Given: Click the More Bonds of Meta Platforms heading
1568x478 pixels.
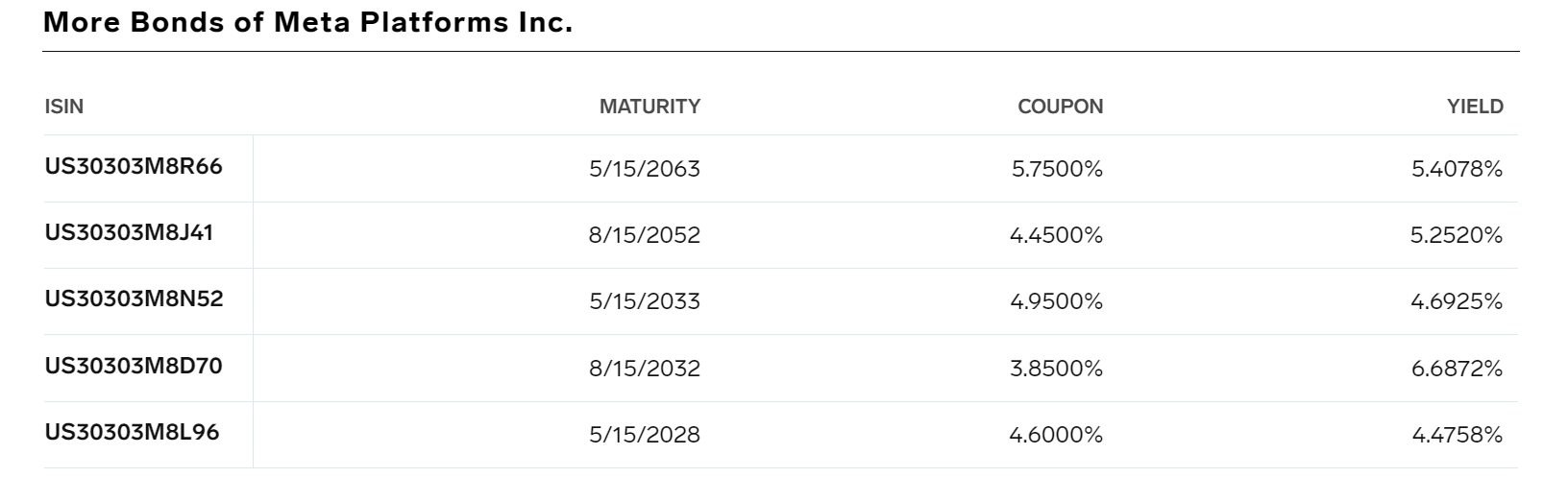Looking at the screenshot, I should pyautogui.click(x=307, y=23).
